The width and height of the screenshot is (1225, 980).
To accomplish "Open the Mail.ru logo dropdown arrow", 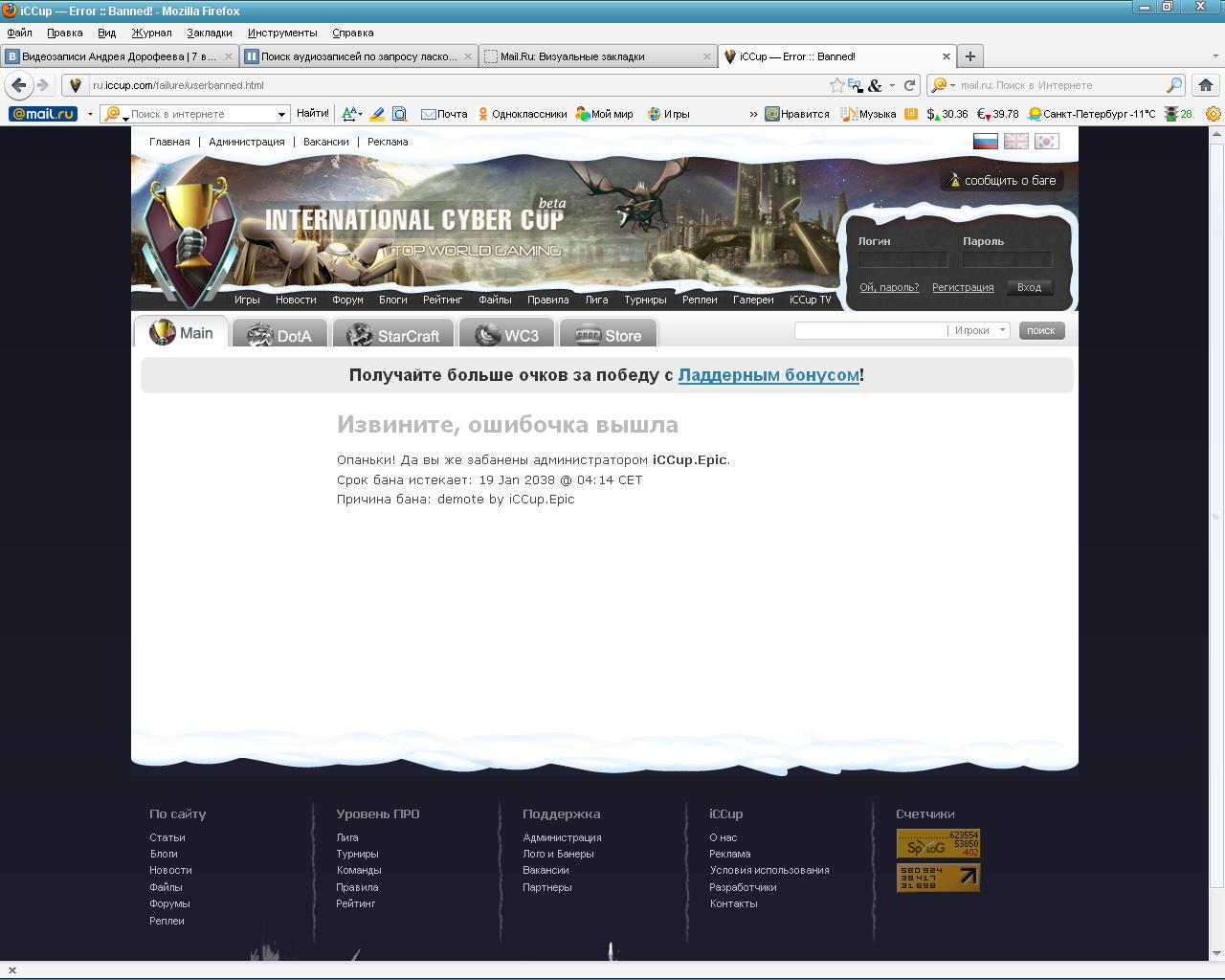I will [90, 114].
